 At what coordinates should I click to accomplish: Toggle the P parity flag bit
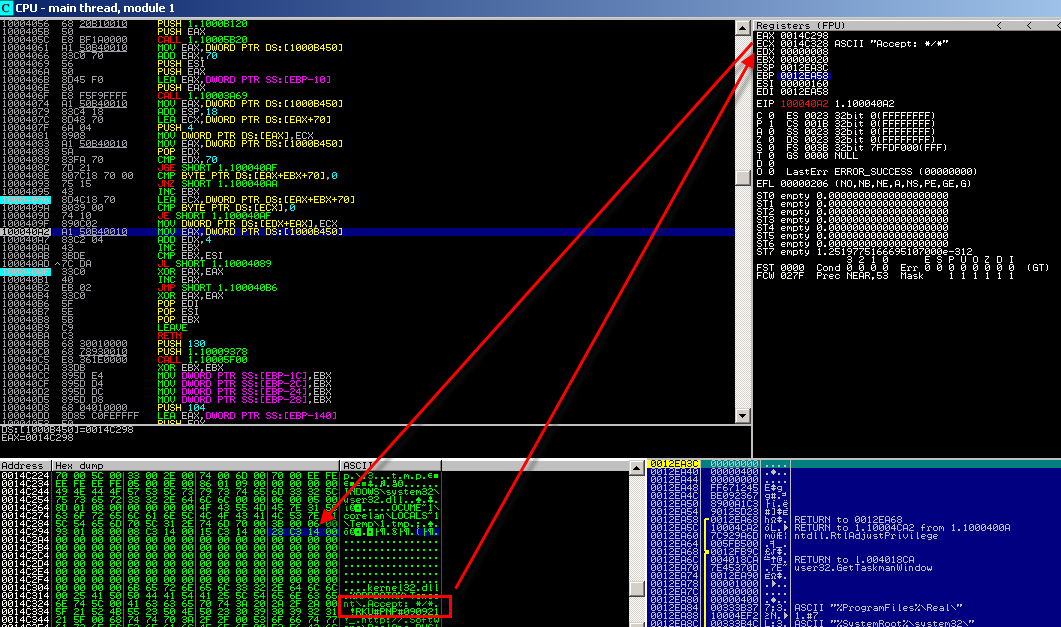765,123
